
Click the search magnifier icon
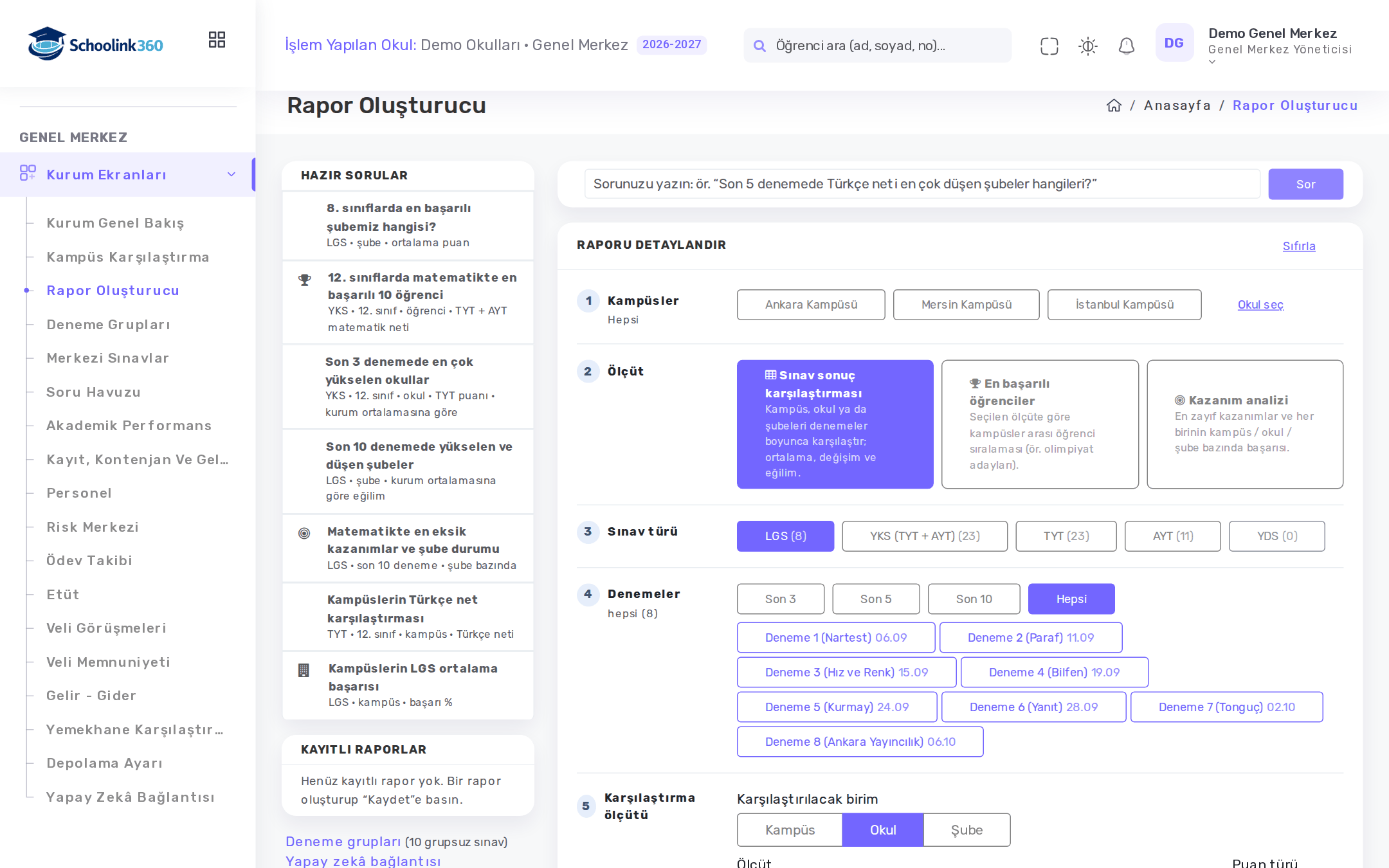coord(759,46)
